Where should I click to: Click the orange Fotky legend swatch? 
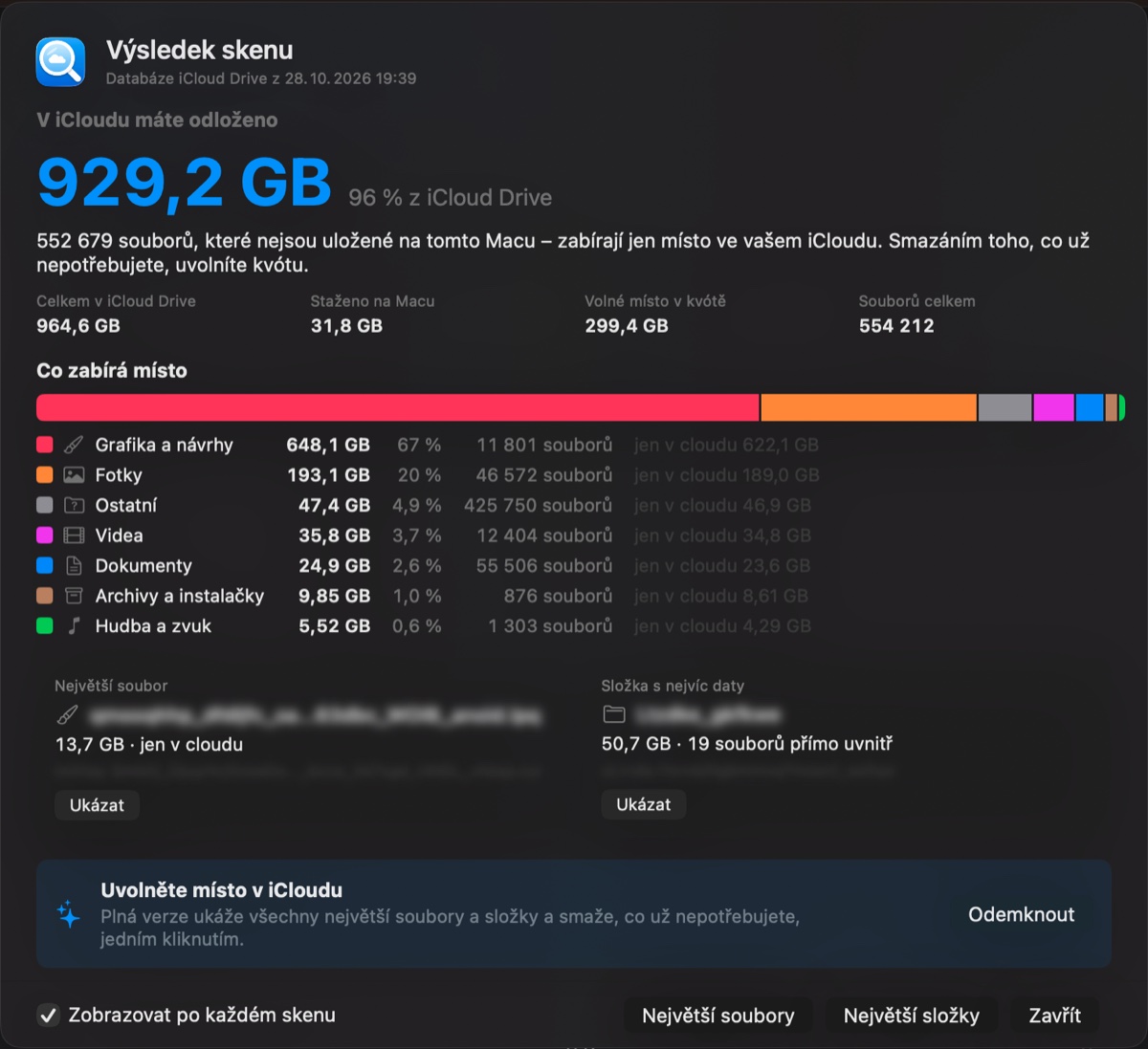pos(45,475)
